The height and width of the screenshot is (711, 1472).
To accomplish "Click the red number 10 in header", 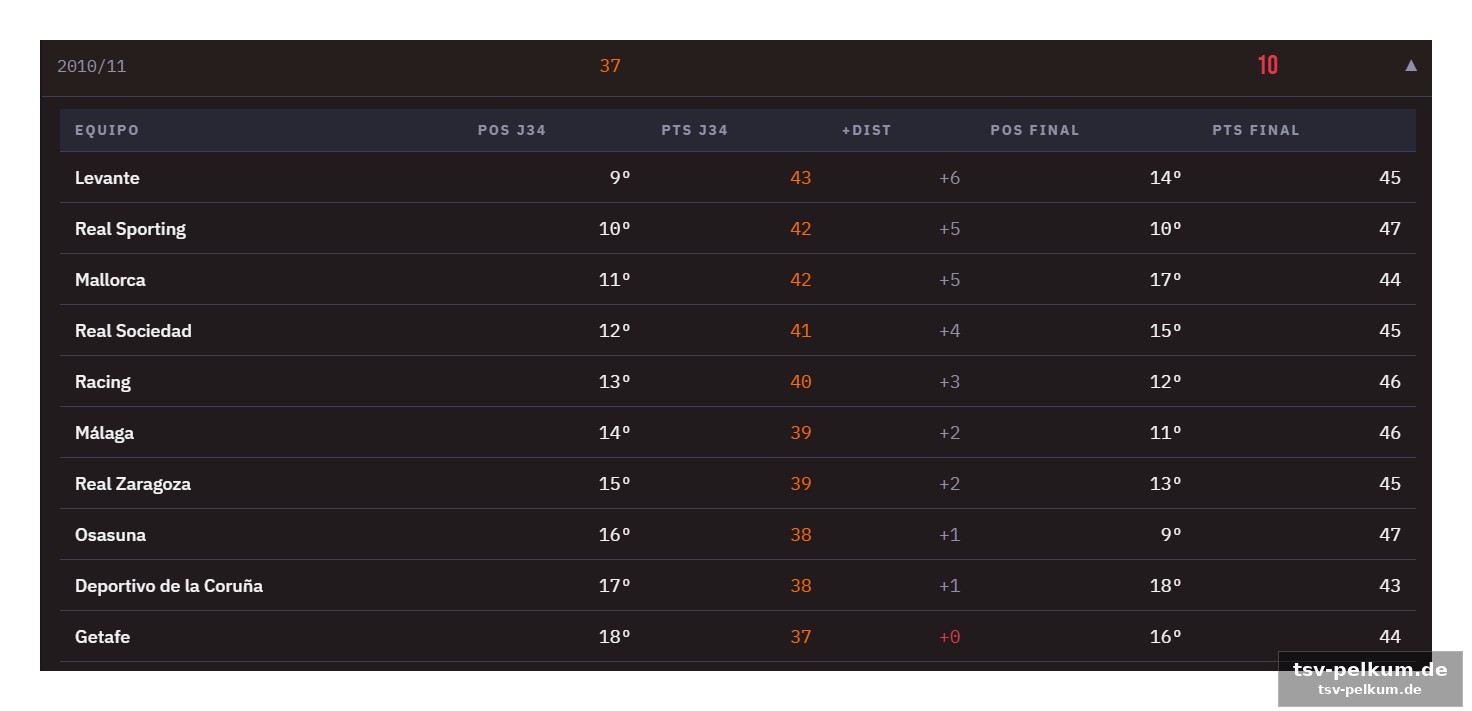I will (x=1268, y=66).
